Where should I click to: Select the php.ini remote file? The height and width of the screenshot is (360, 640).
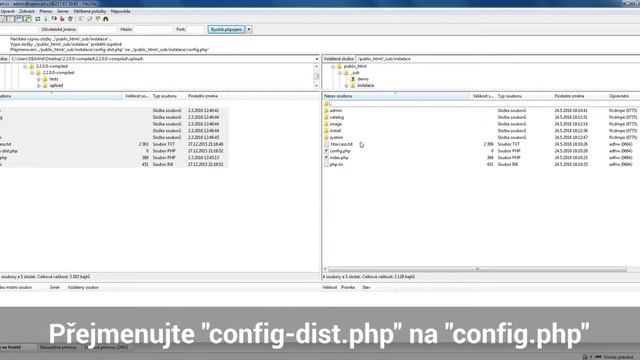[336, 164]
